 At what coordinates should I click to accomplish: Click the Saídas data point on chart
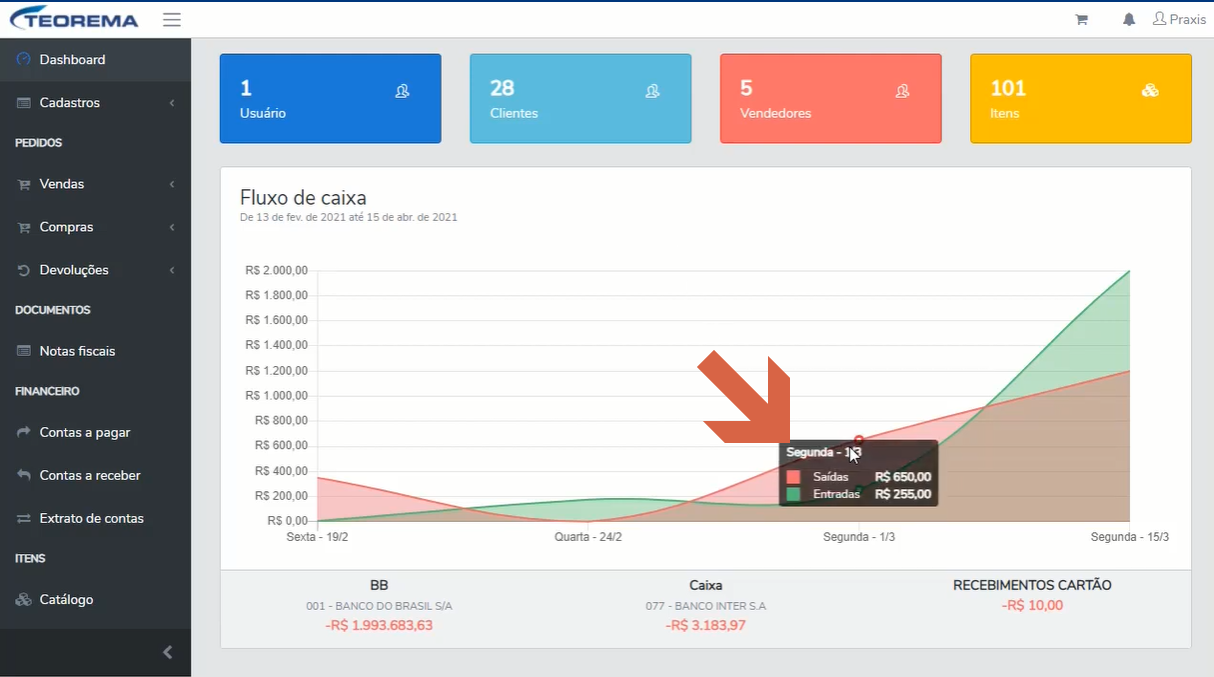click(x=859, y=440)
